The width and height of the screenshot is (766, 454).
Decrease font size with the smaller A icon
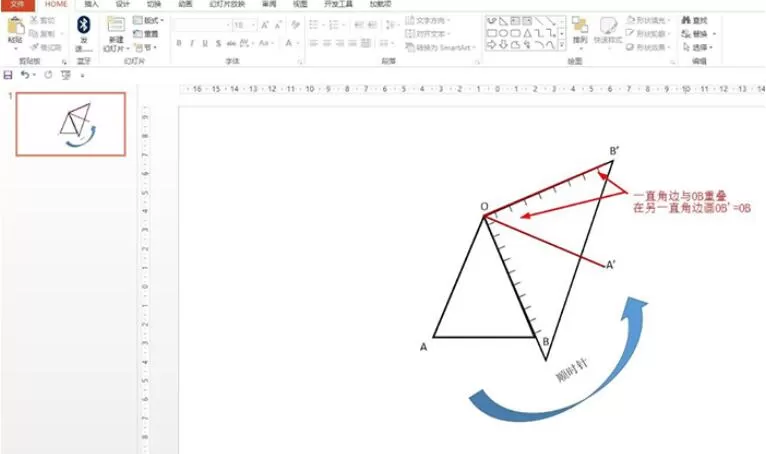click(x=278, y=25)
